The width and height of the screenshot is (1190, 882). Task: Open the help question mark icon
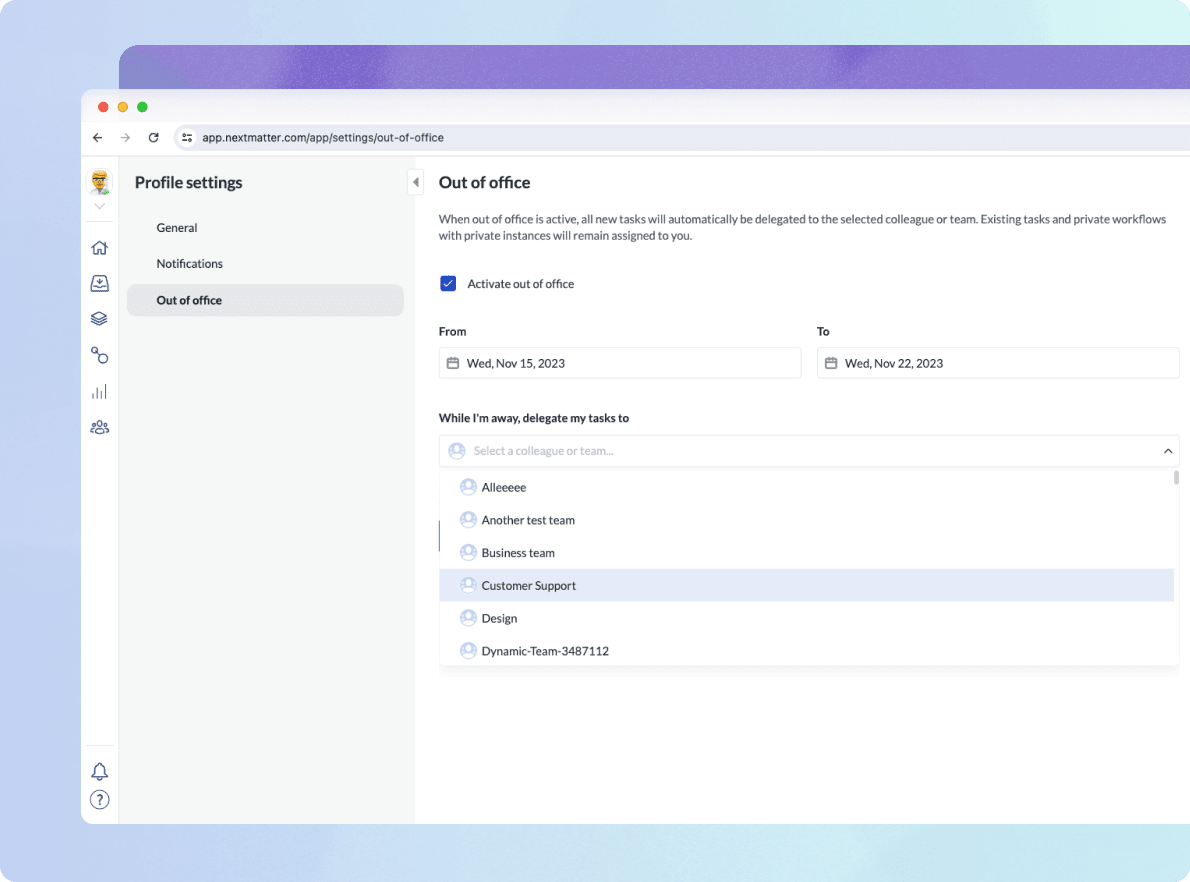coord(99,800)
